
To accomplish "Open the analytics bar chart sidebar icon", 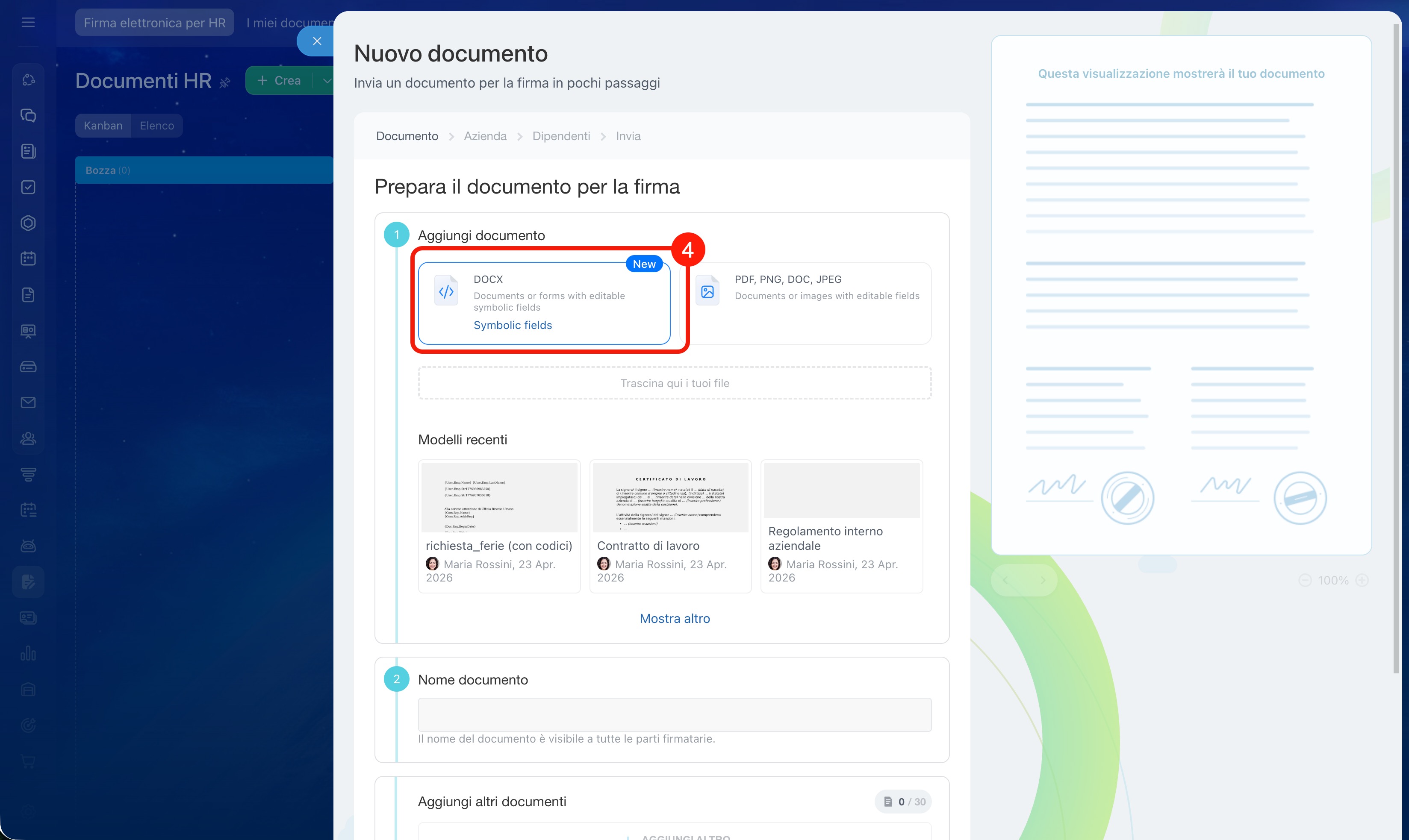I will click(x=28, y=653).
